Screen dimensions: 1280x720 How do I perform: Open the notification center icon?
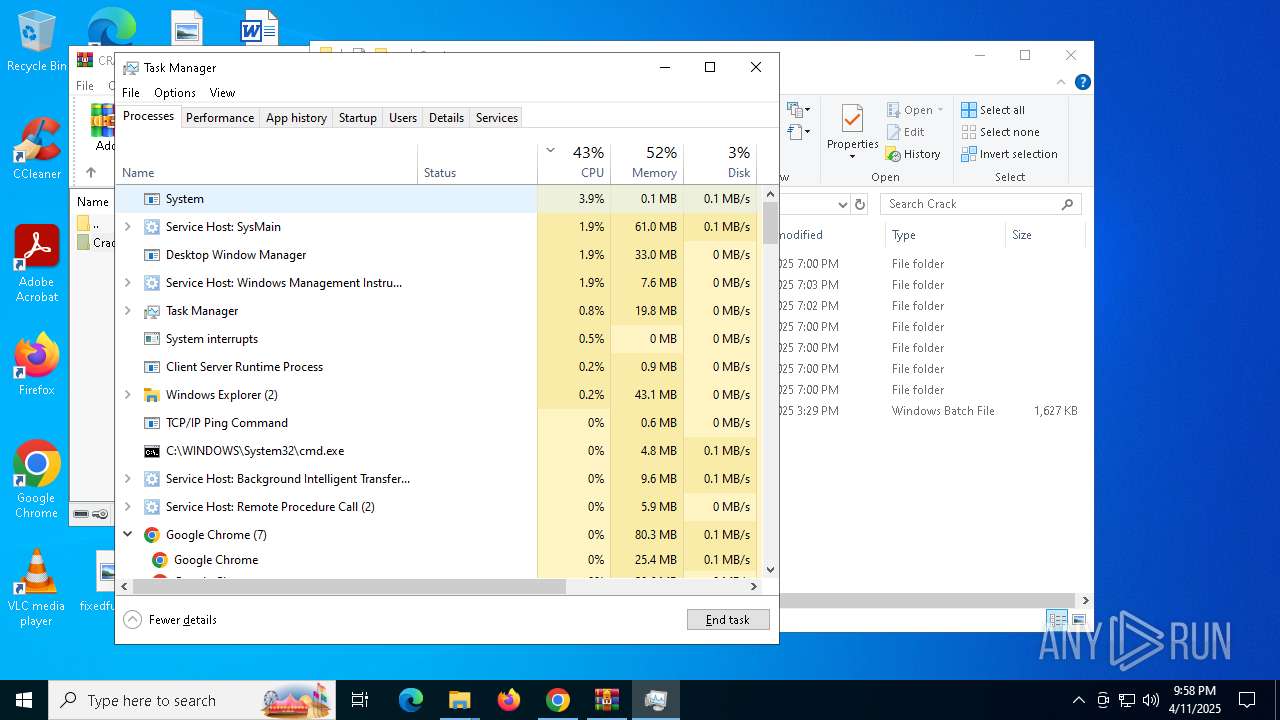(1247, 700)
